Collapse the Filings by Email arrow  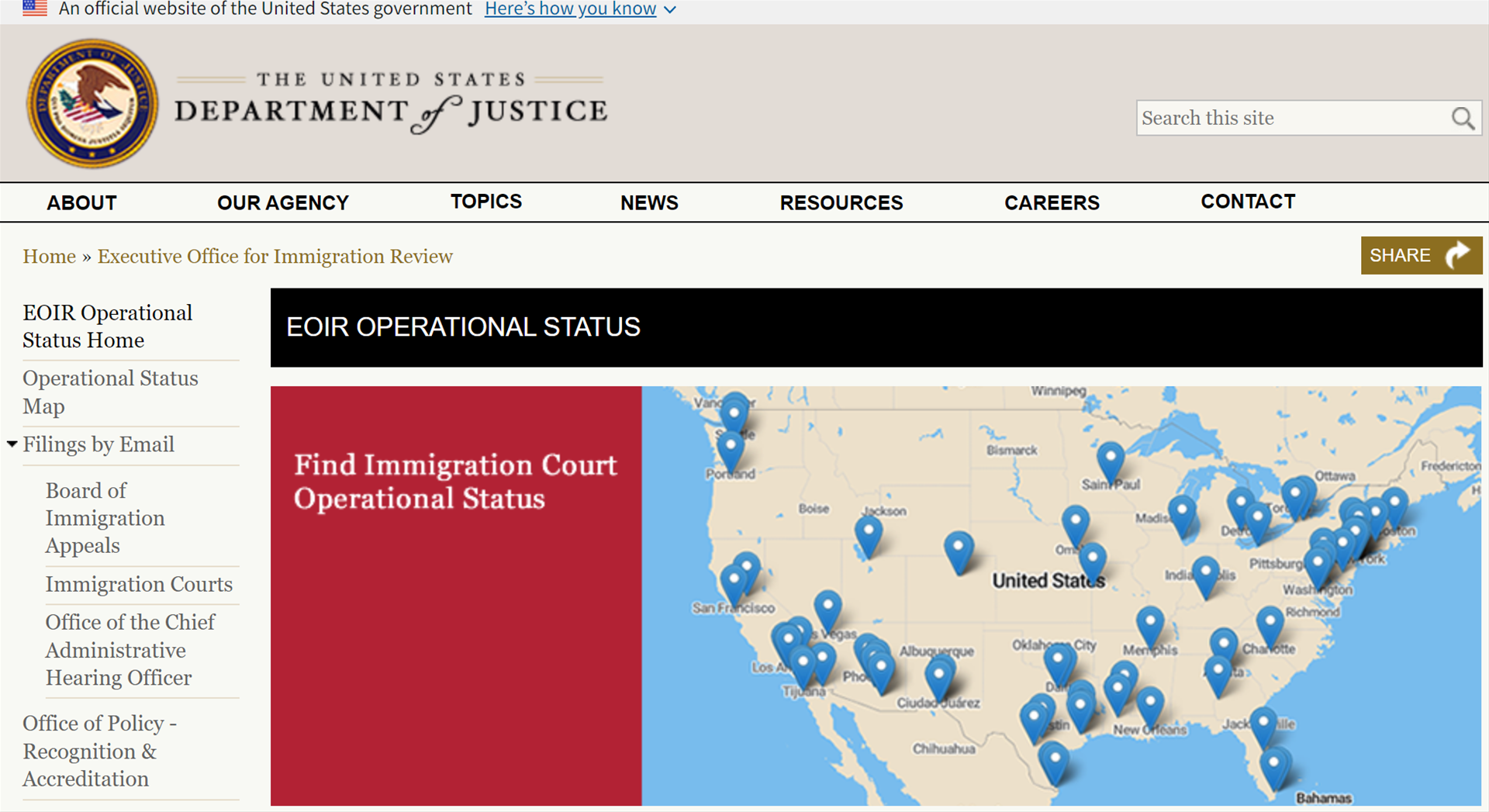pyautogui.click(x=12, y=444)
